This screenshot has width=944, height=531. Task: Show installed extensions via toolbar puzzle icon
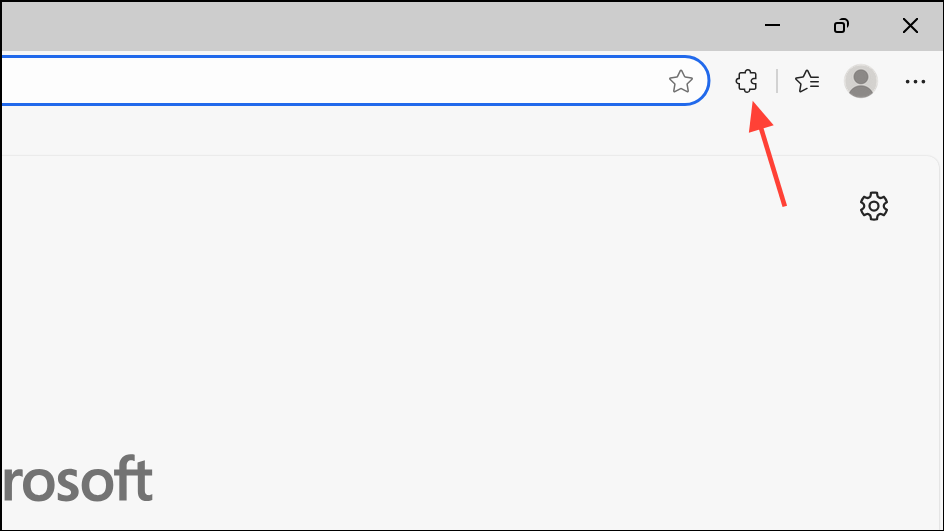tap(747, 81)
